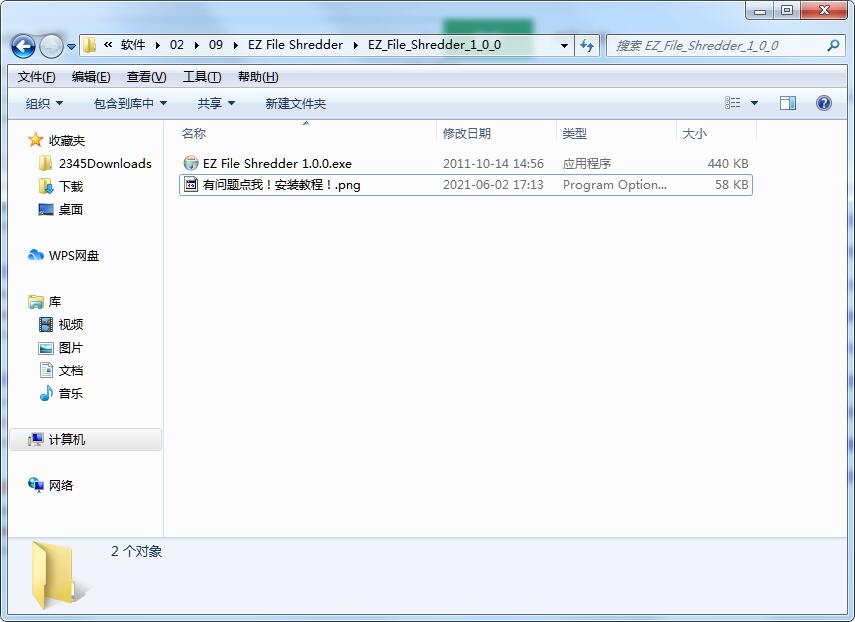This screenshot has width=855, height=622.
Task: Click the blue help question icon
Action: (824, 103)
